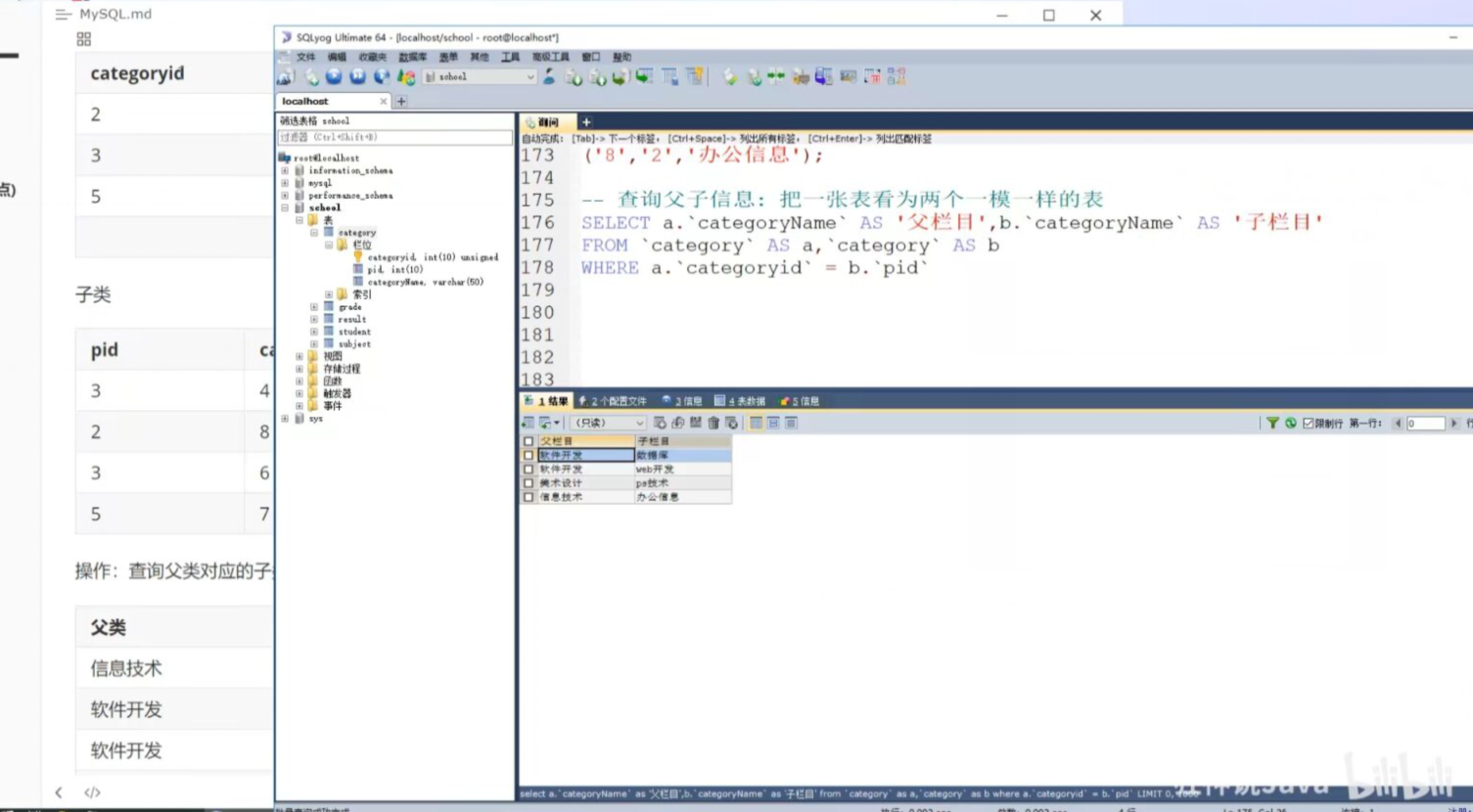1473x812 pixels.
Task: Click the key icon of the categoryid column
Action: click(358, 257)
